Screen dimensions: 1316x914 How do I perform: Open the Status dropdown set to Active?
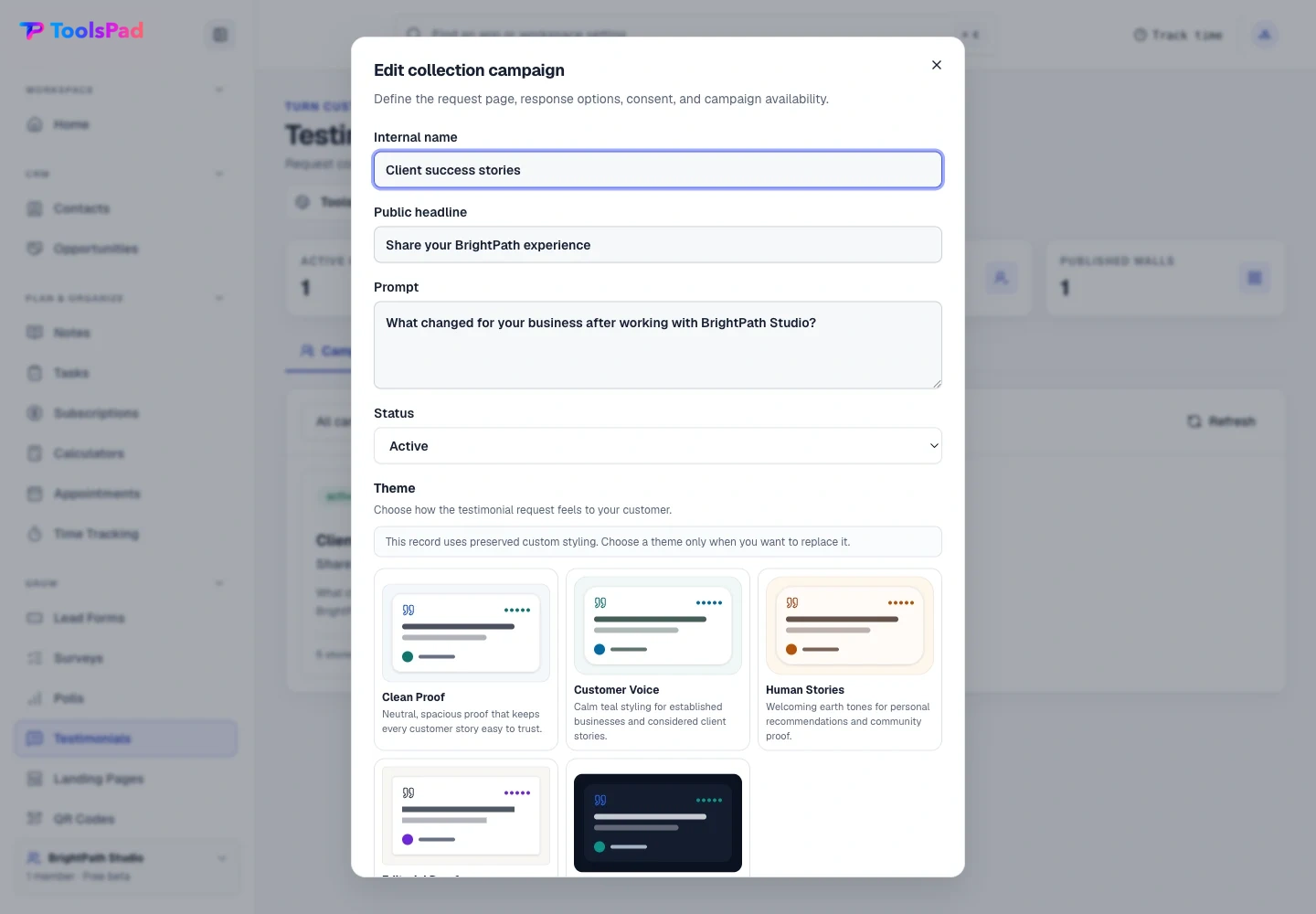(658, 446)
